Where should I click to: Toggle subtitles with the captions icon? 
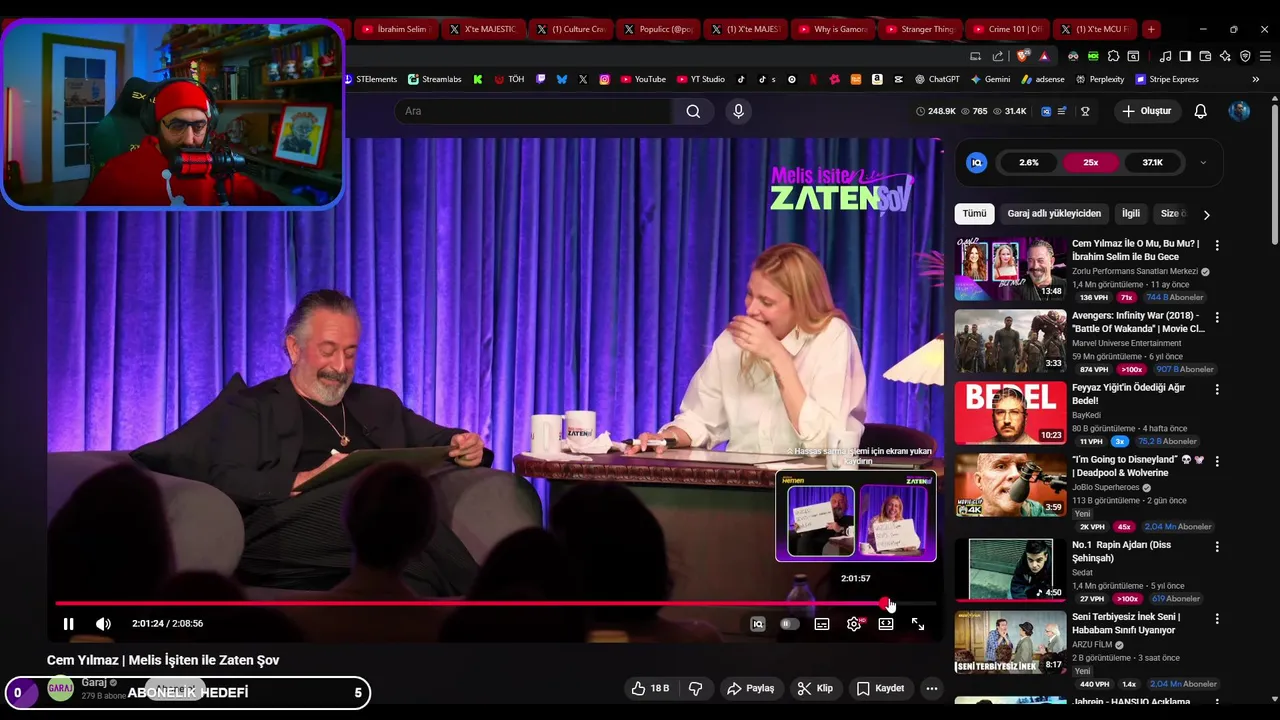pyautogui.click(x=822, y=624)
